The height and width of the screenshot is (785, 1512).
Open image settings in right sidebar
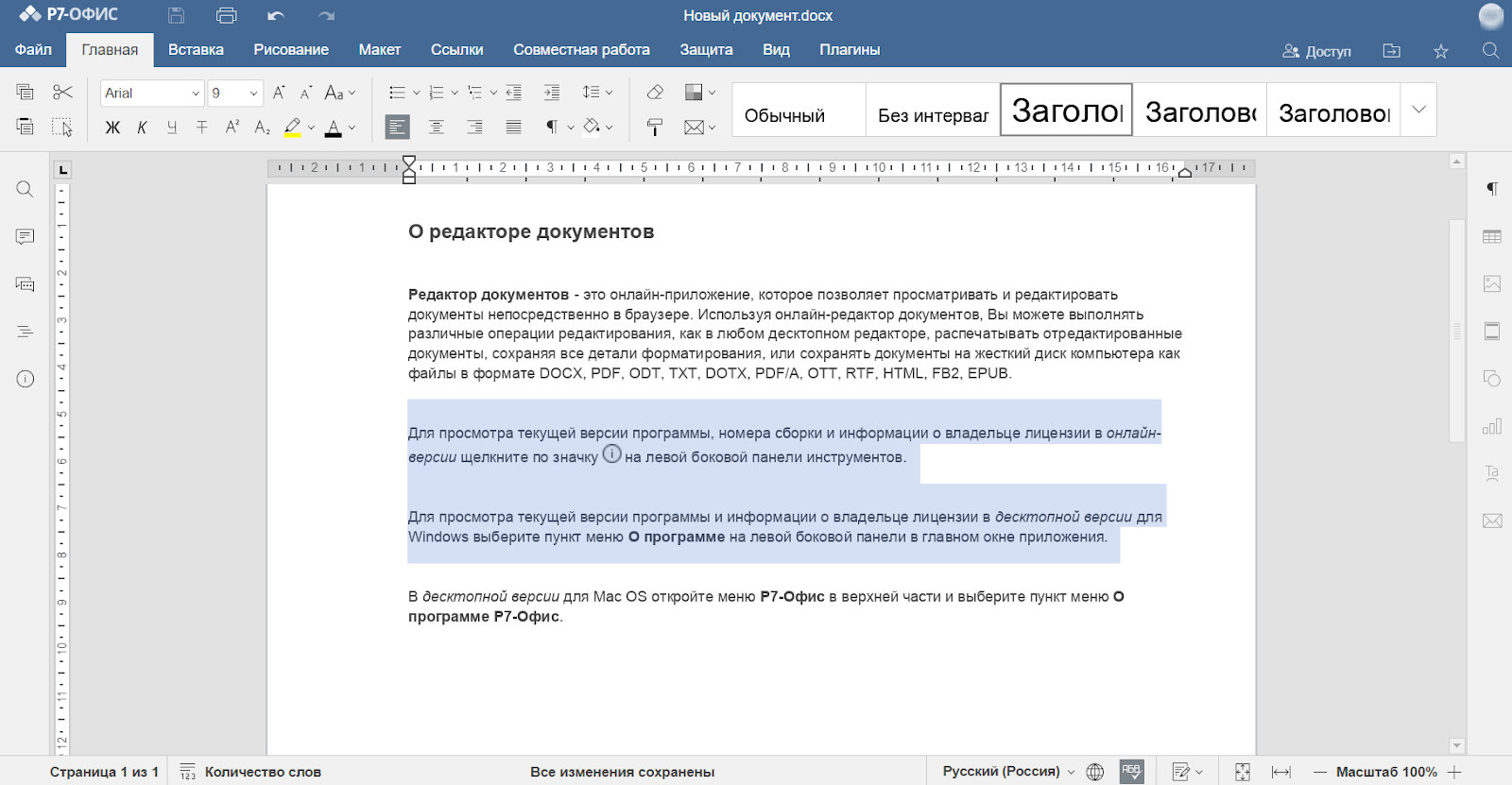coord(1492,283)
